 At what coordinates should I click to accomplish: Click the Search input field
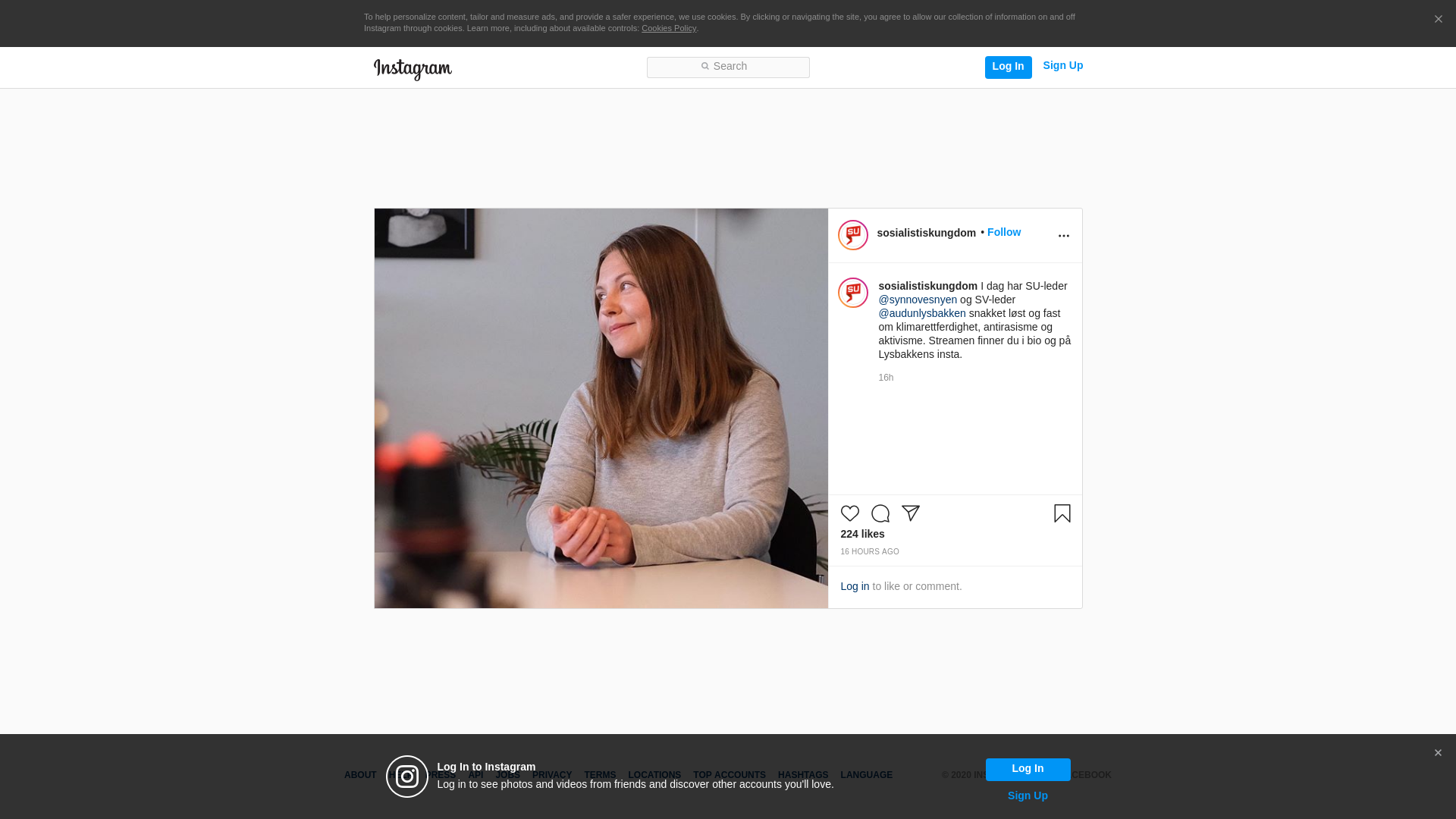[728, 67]
